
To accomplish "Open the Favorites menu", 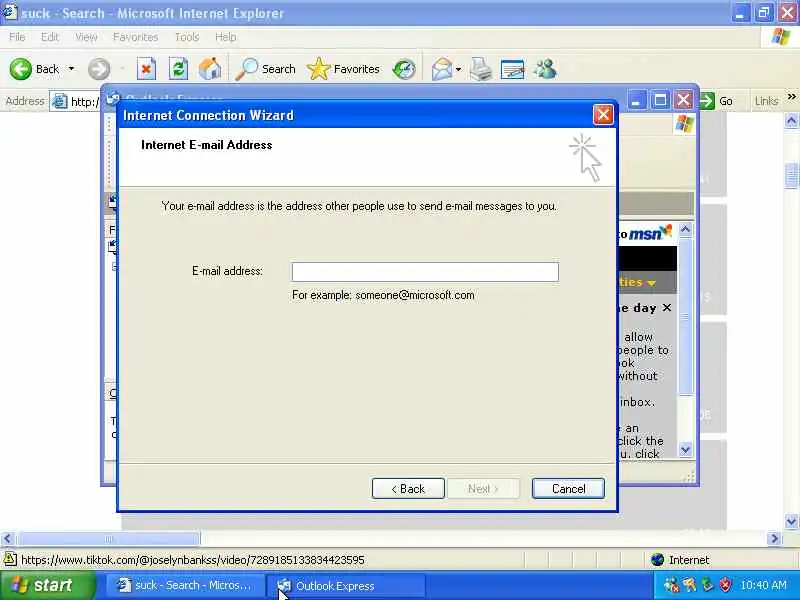I will [x=135, y=37].
